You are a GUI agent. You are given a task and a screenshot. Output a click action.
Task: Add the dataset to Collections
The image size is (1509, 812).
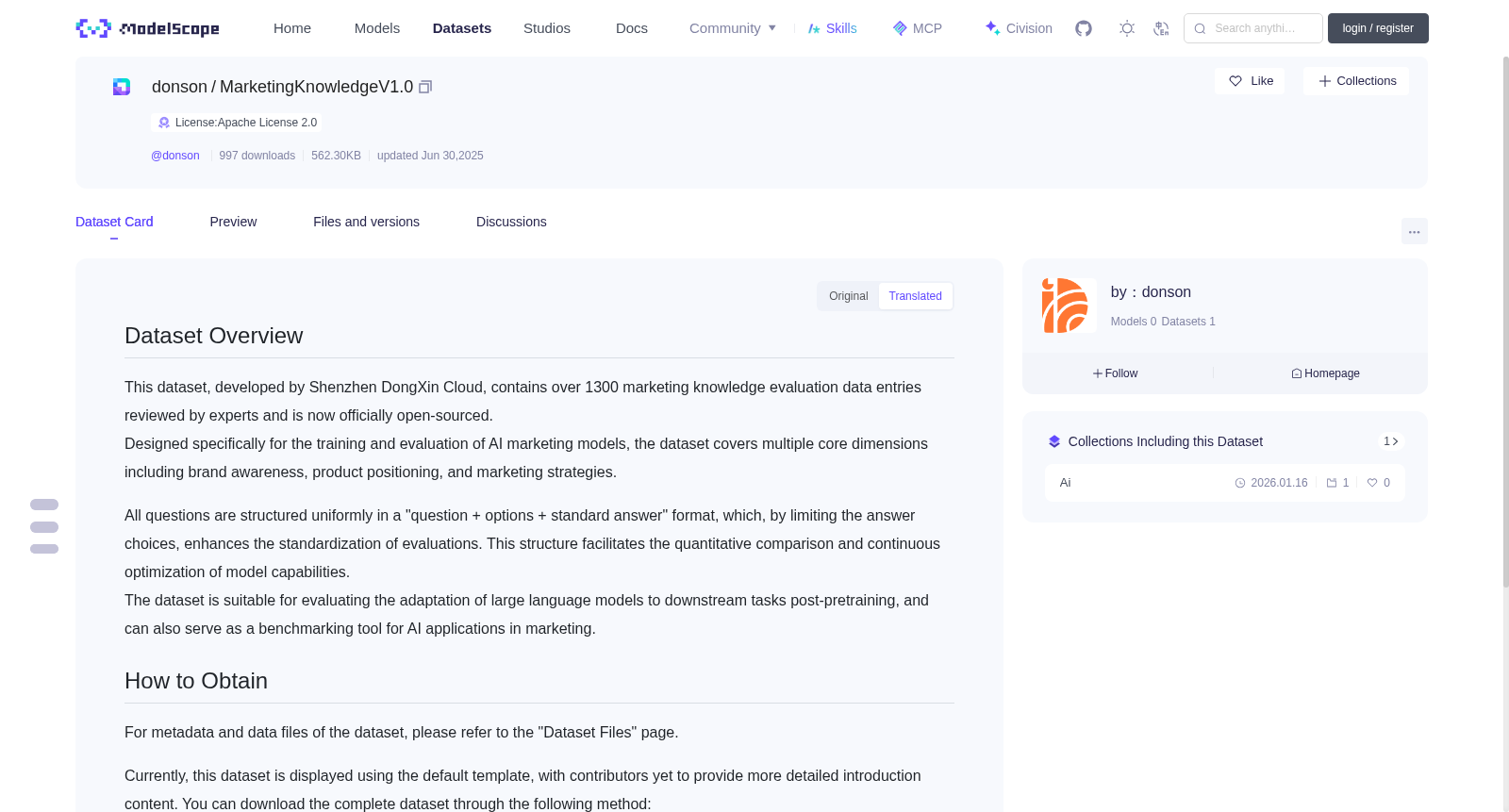click(1356, 81)
